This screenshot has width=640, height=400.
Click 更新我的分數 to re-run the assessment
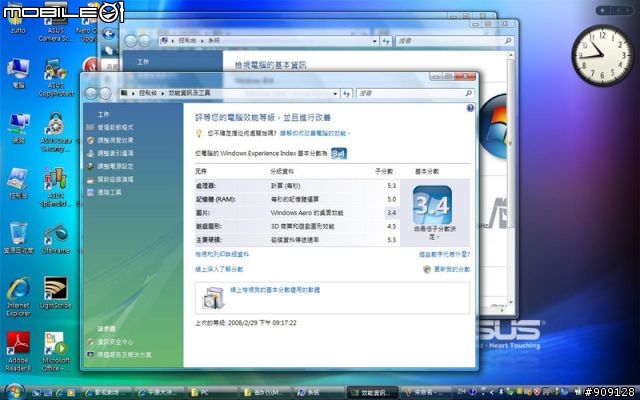coord(452,269)
